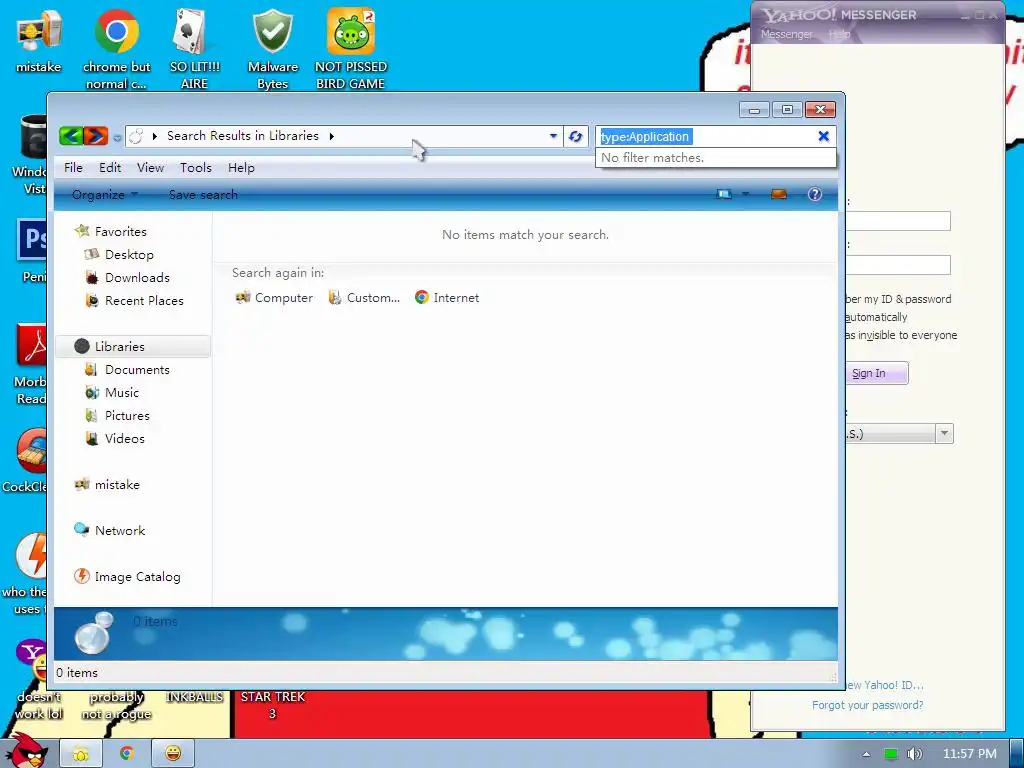Select Libraries in the navigation pane

tap(120, 347)
